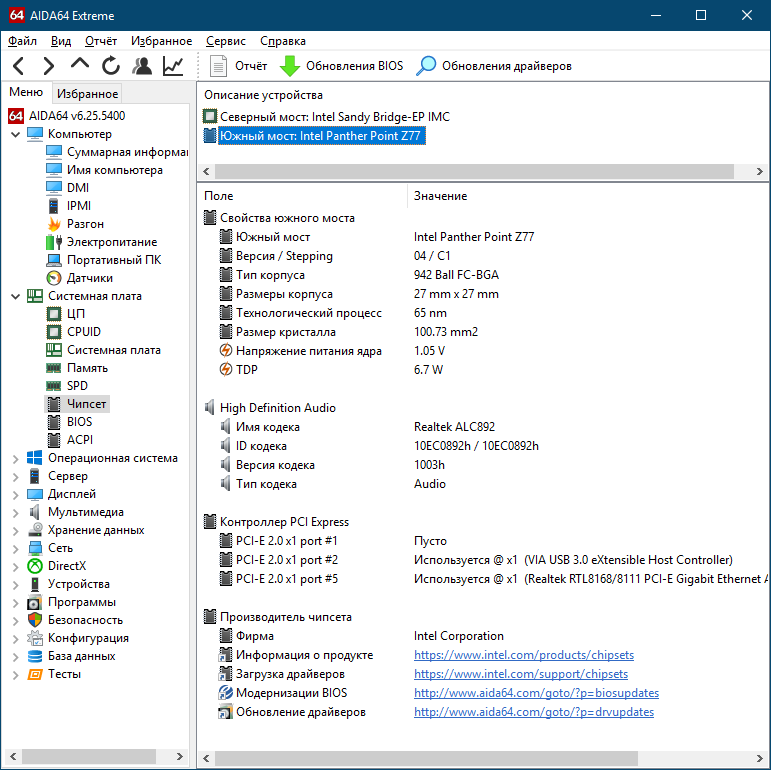The height and width of the screenshot is (770, 771).
Task: Open the aida64 biosupdates link
Action: (x=536, y=693)
